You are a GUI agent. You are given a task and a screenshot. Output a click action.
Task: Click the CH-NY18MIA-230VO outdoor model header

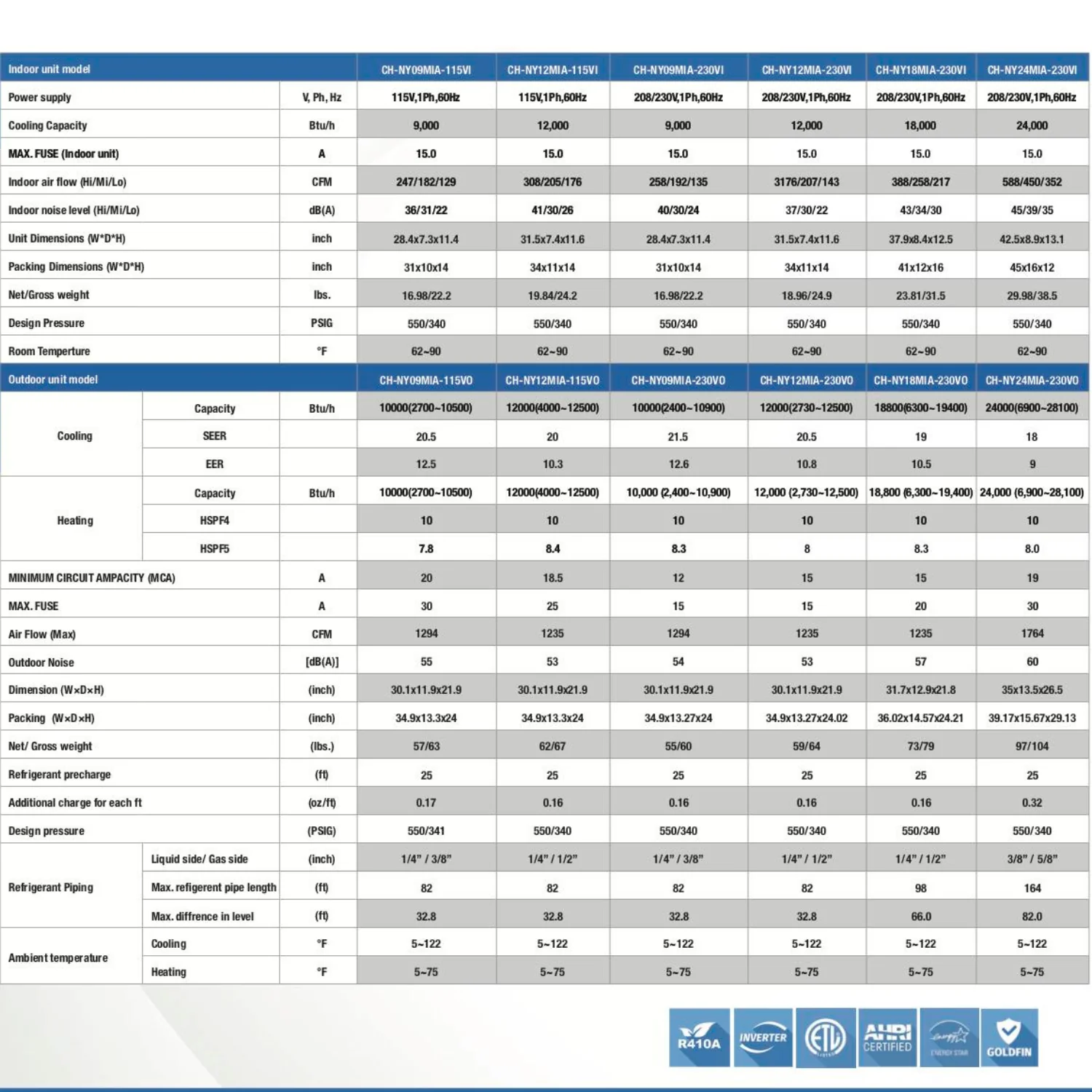pyautogui.click(x=920, y=380)
